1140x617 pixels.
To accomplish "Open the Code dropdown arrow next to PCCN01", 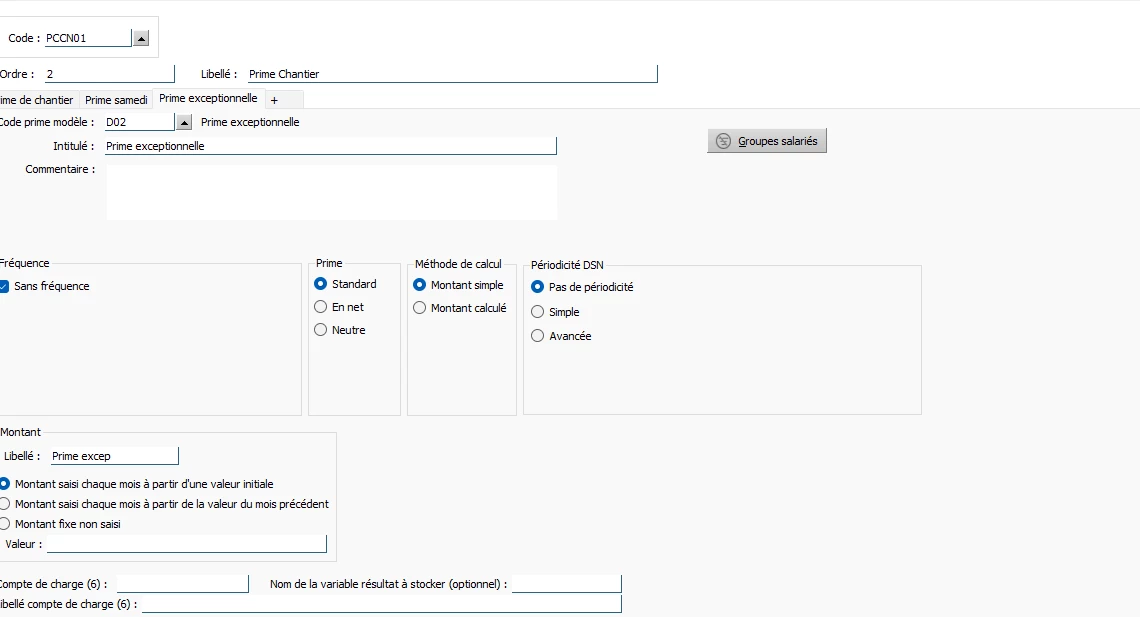I will (x=141, y=38).
